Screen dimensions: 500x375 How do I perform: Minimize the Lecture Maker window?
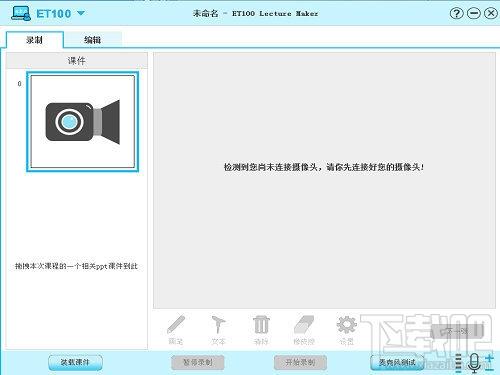tap(474, 13)
